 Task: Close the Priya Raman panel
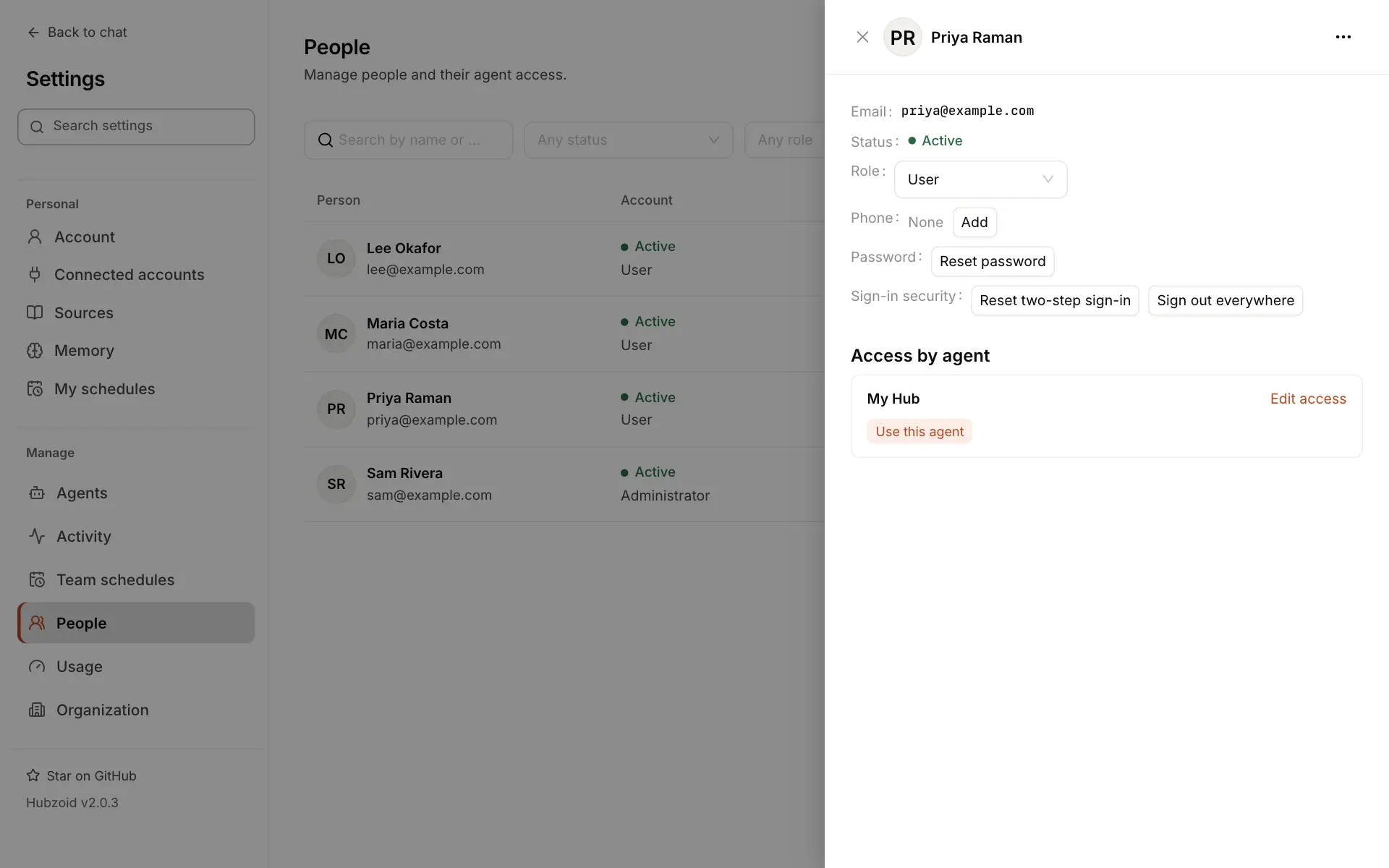[x=862, y=37]
